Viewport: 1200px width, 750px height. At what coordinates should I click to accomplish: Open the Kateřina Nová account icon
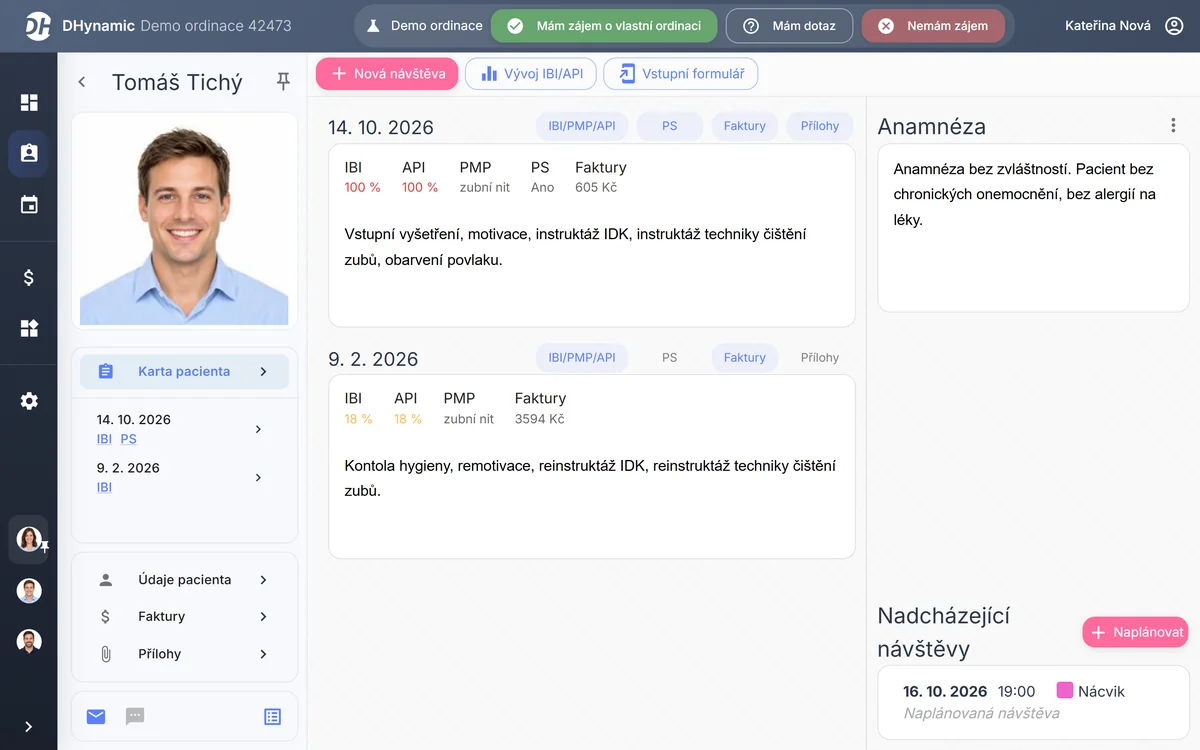coord(1175,26)
